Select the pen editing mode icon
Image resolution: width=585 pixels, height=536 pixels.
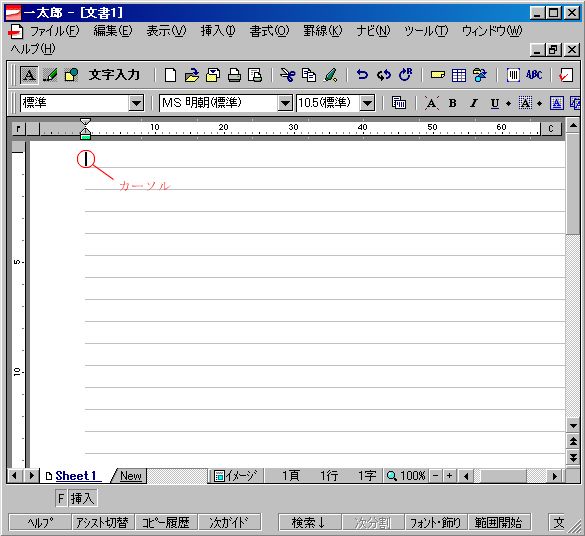[50, 75]
